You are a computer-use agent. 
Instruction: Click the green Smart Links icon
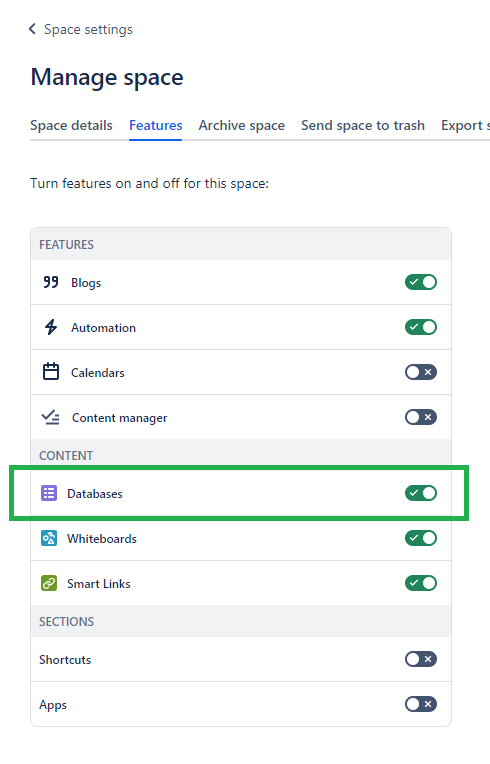pyautogui.click(x=49, y=583)
